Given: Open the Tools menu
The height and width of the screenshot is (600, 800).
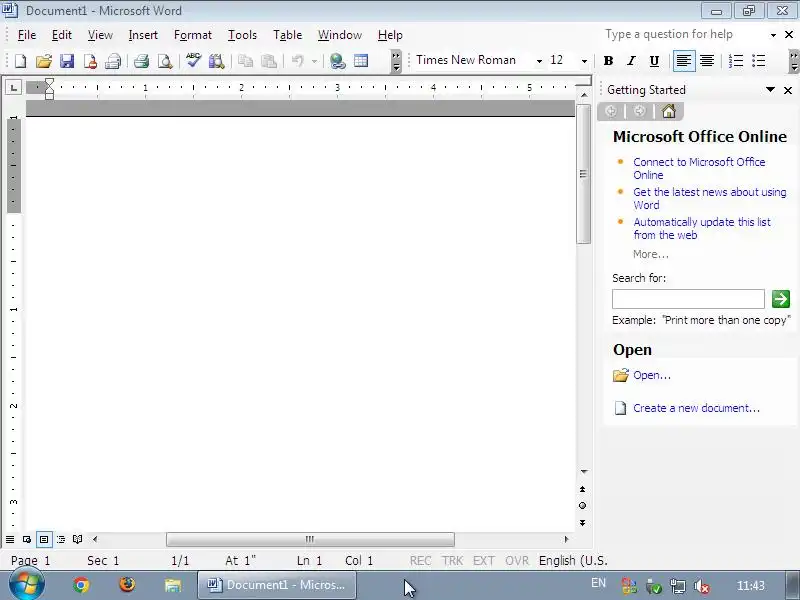Looking at the screenshot, I should pyautogui.click(x=242, y=35).
